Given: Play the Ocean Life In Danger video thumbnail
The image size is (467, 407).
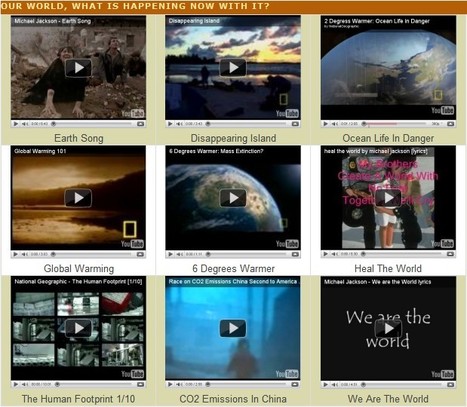Looking at the screenshot, I should coord(388,67).
